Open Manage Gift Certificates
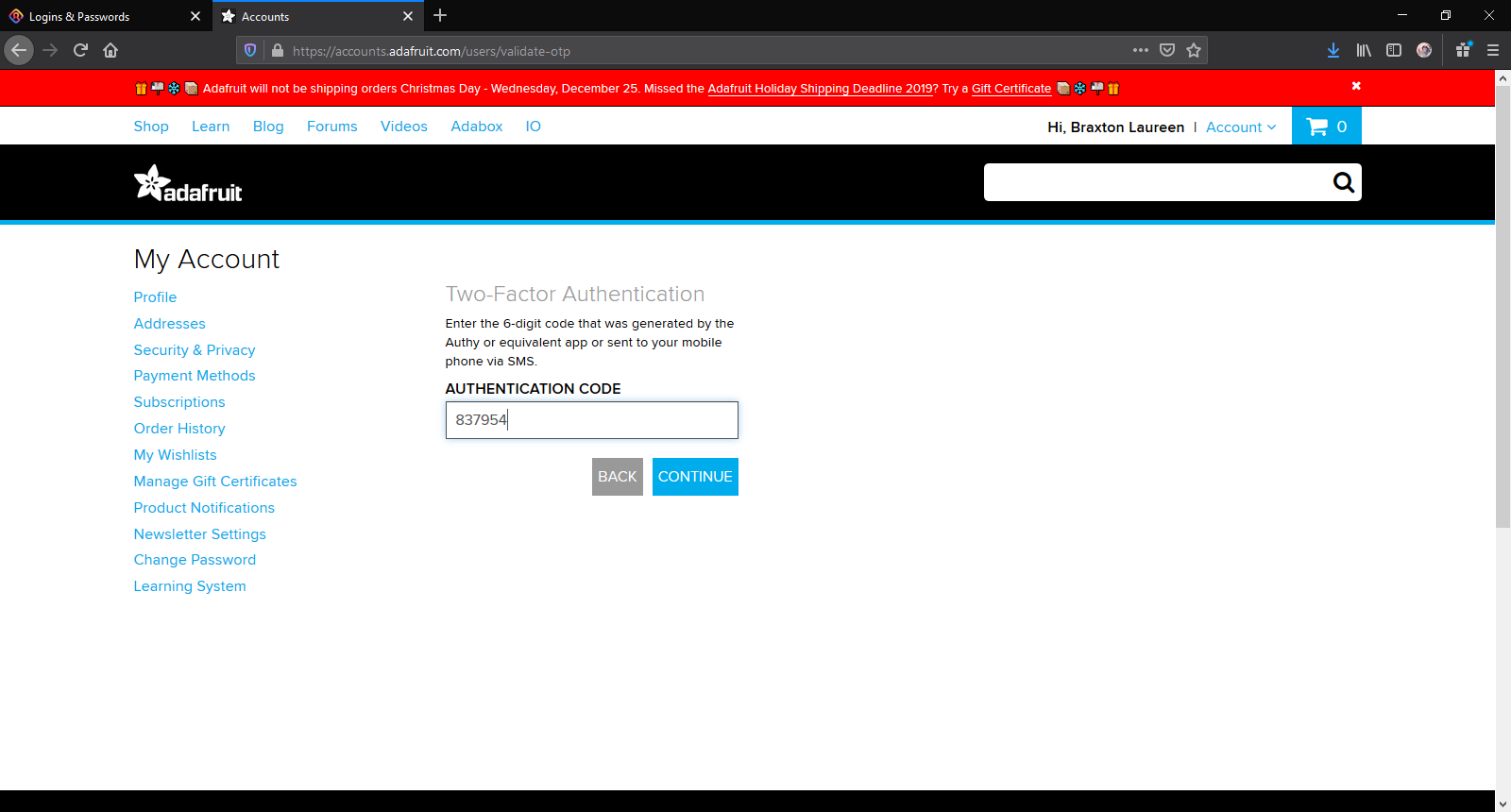Image resolution: width=1511 pixels, height=812 pixels. pyautogui.click(x=215, y=482)
